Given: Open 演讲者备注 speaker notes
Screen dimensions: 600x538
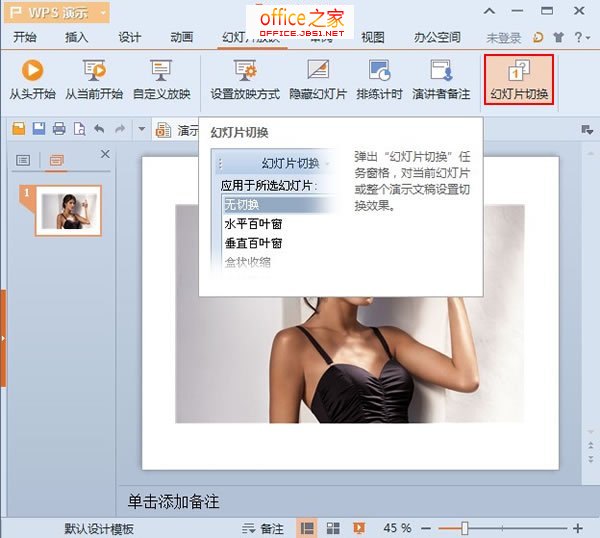Looking at the screenshot, I should [441, 80].
